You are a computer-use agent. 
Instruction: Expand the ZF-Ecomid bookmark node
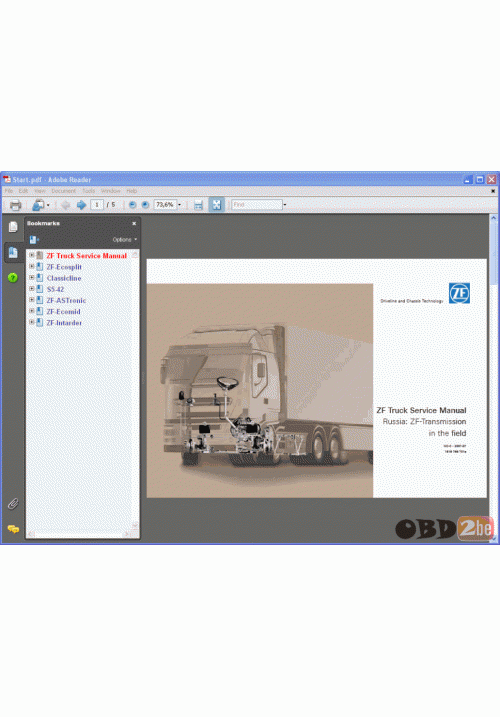[x=32, y=311]
